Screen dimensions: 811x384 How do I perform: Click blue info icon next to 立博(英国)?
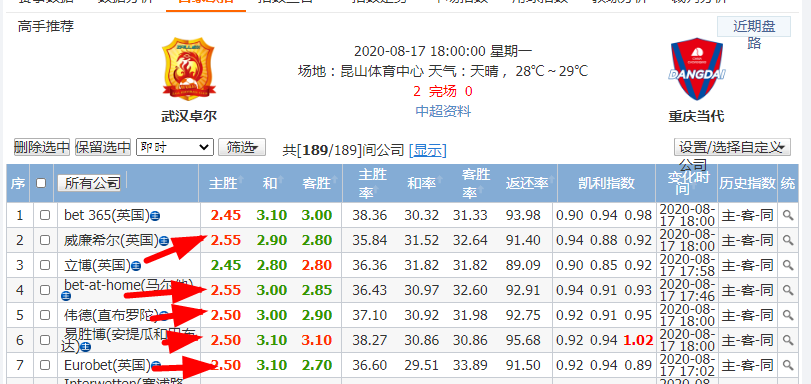click(136, 265)
